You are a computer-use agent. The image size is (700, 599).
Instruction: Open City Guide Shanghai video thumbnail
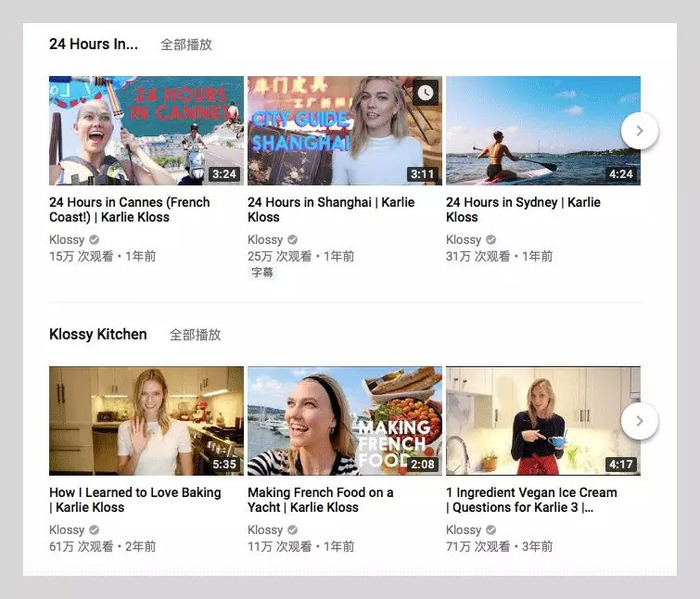coord(345,131)
